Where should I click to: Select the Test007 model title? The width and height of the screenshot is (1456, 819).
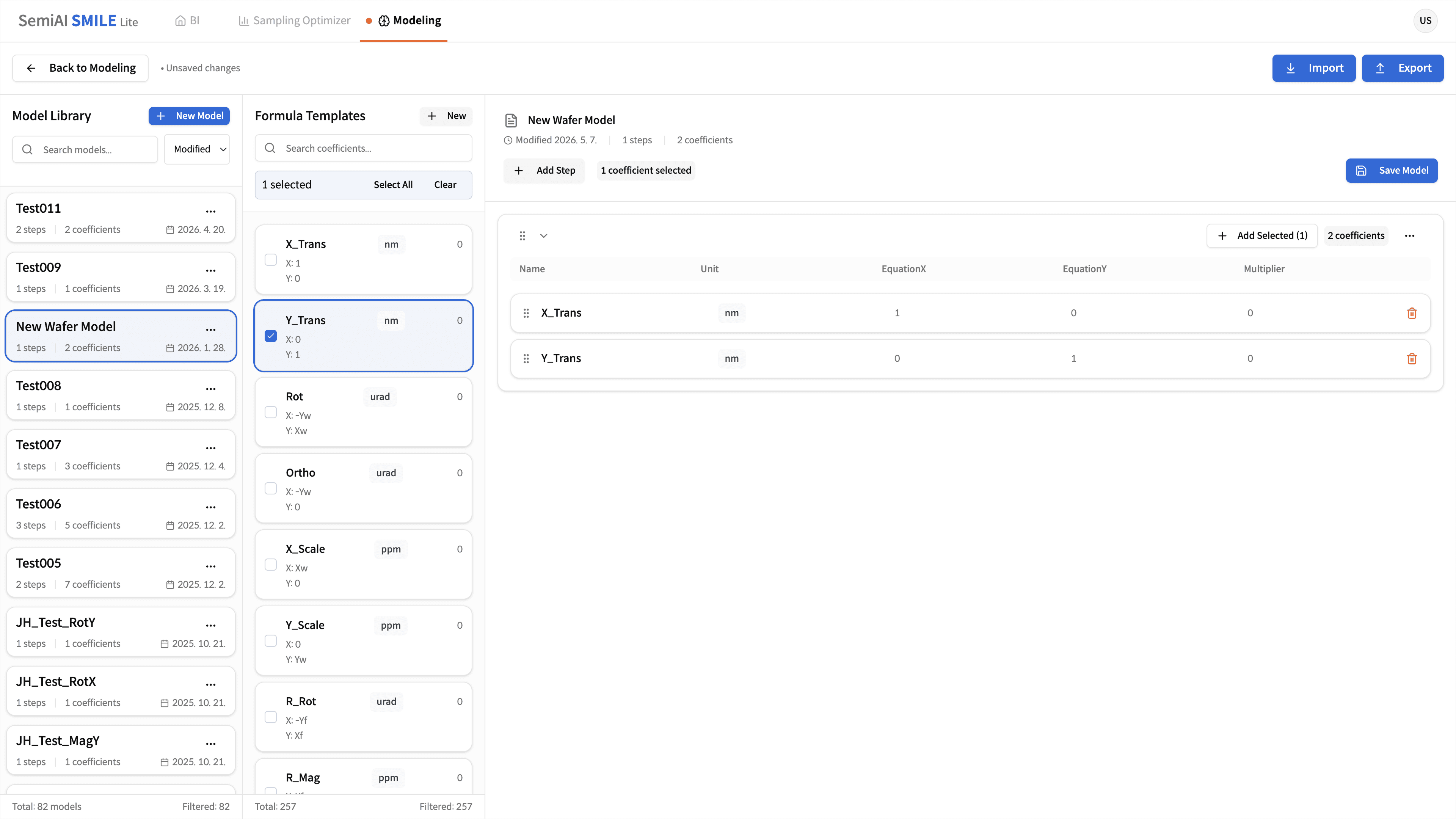[38, 445]
